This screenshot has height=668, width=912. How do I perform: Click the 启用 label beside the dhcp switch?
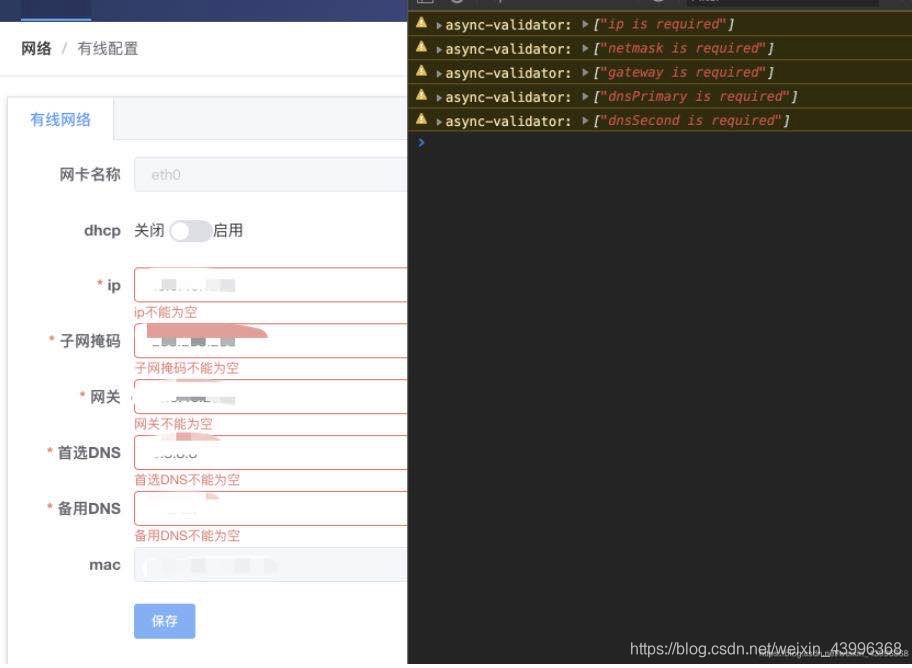(228, 230)
